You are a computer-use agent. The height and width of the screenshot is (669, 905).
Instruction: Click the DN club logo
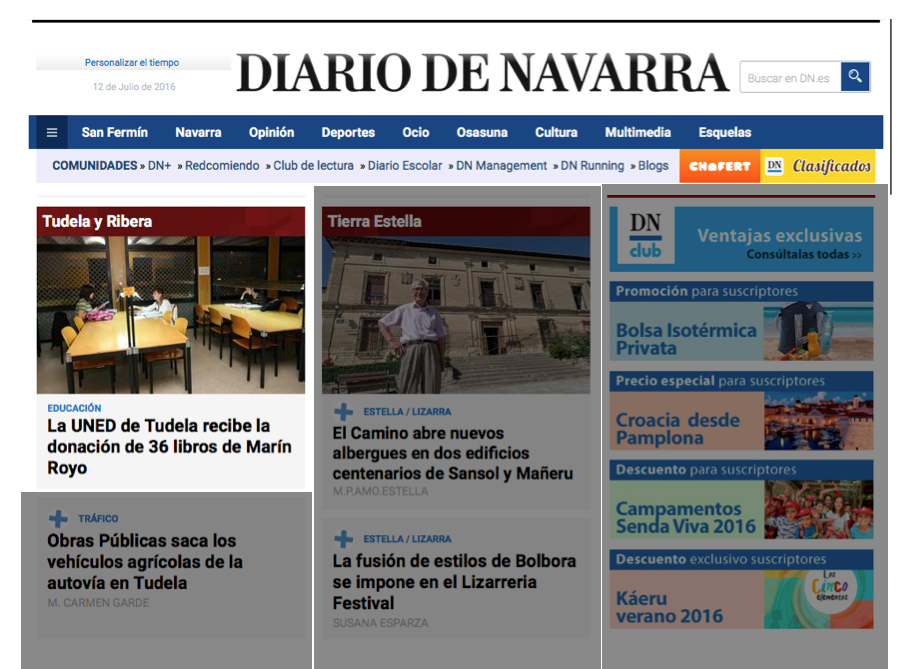[645, 236]
